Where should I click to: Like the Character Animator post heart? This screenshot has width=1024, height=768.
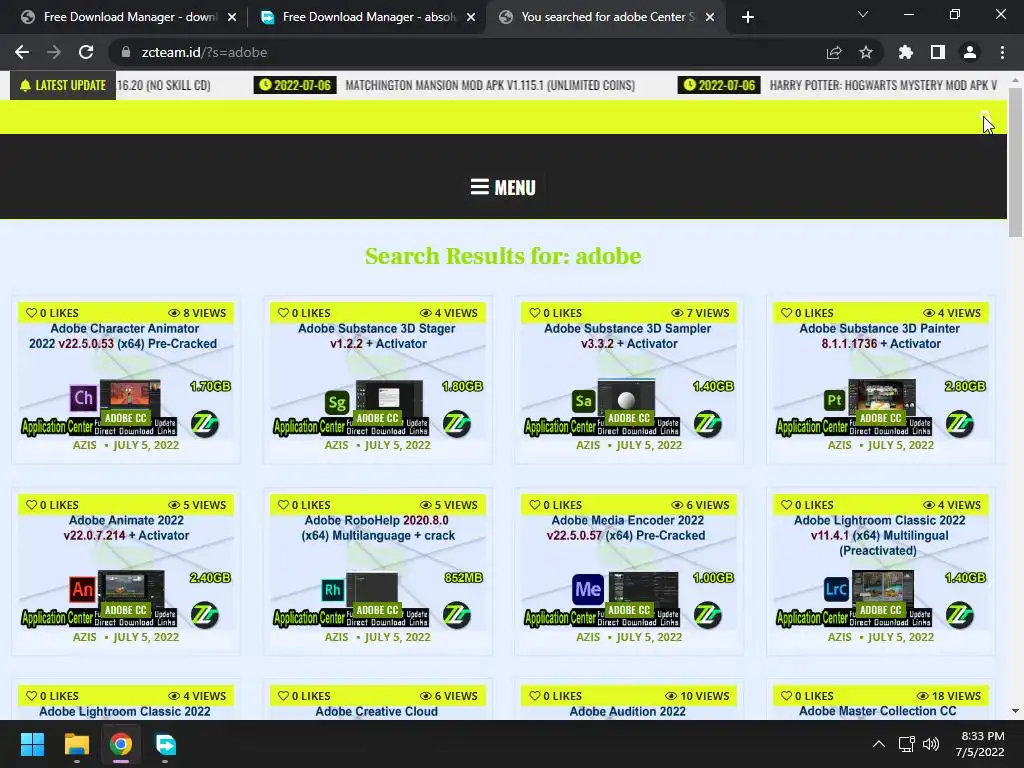tap(31, 313)
